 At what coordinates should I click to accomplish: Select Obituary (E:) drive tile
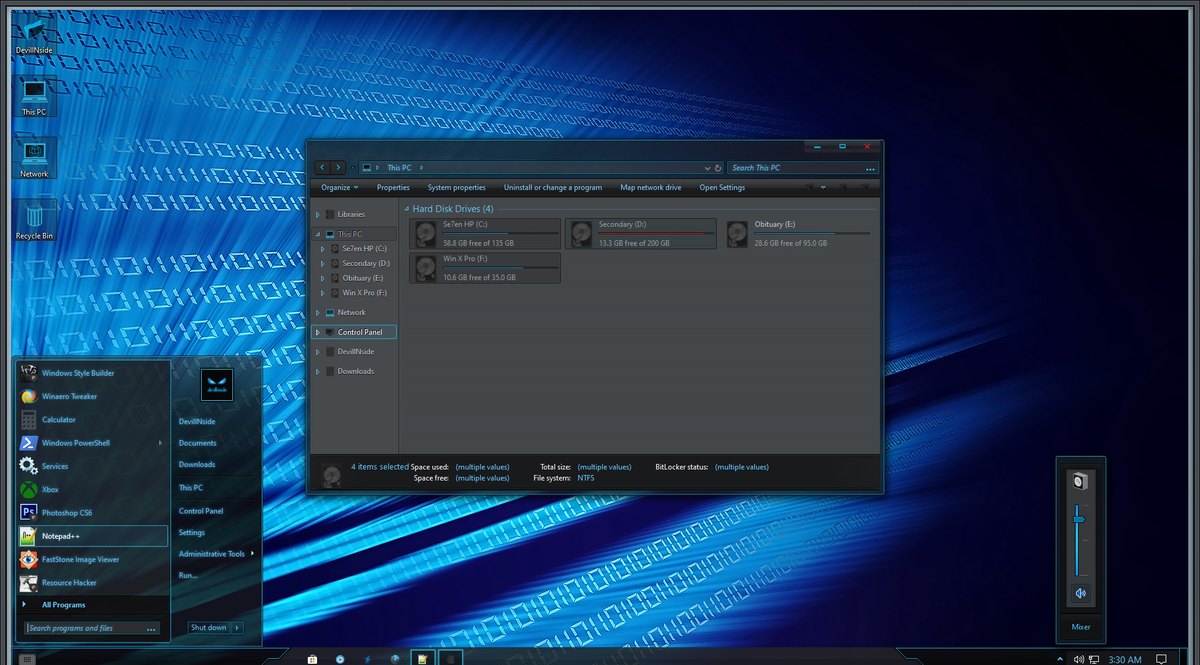(x=797, y=234)
